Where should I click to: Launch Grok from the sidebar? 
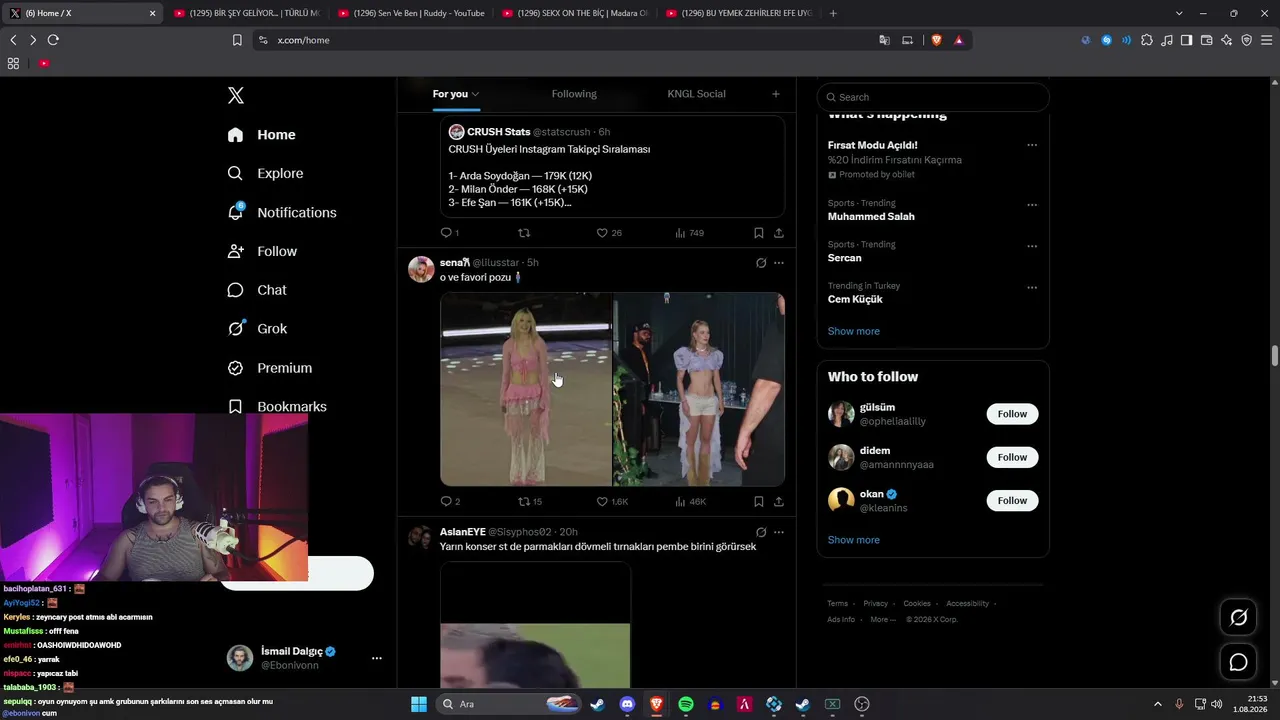coord(257,328)
